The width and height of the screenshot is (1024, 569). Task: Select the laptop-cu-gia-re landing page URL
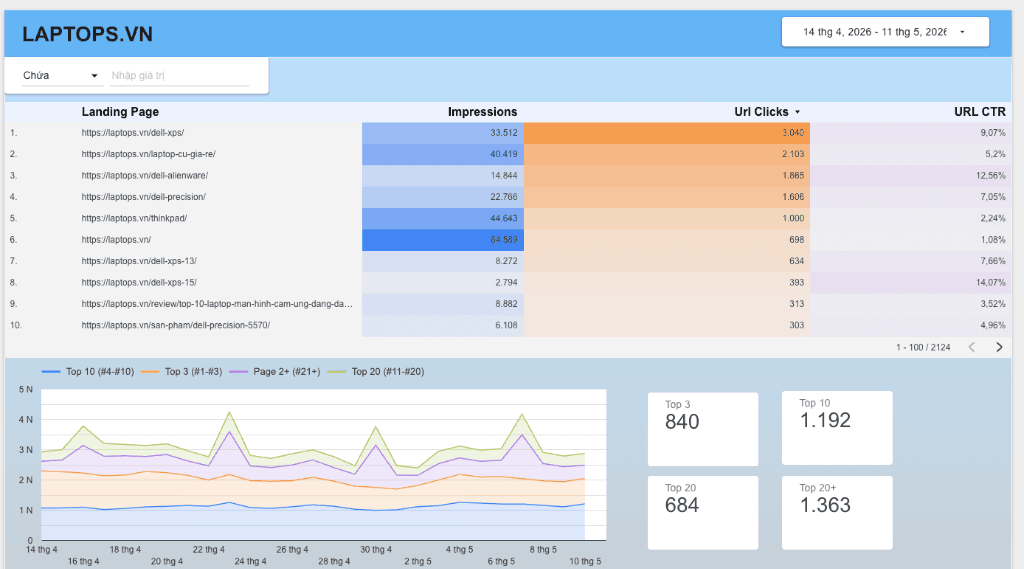pyautogui.click(x=148, y=154)
